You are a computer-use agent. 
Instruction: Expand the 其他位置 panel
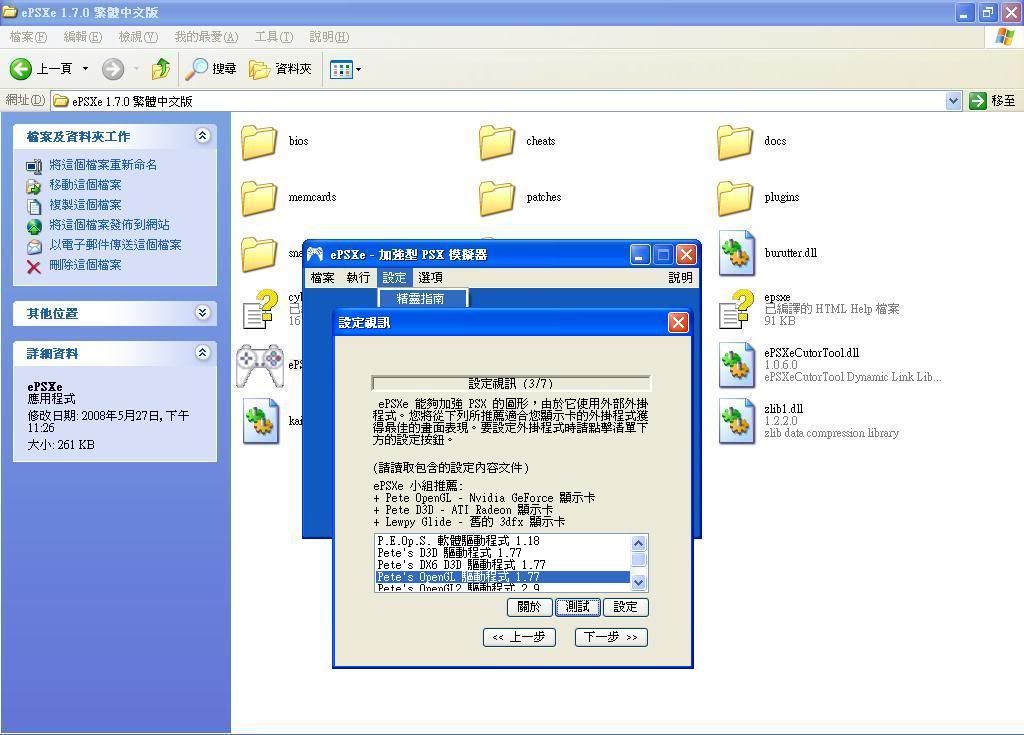coord(202,313)
